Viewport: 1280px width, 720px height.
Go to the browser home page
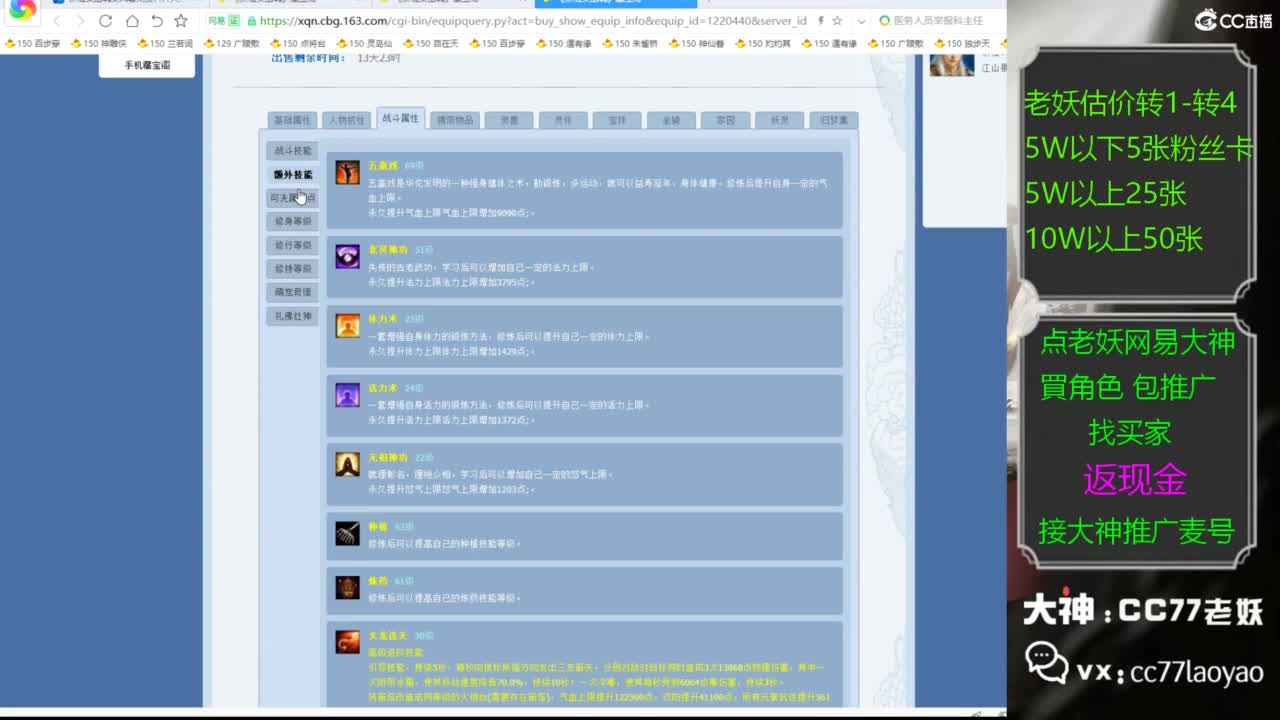pyautogui.click(x=132, y=21)
